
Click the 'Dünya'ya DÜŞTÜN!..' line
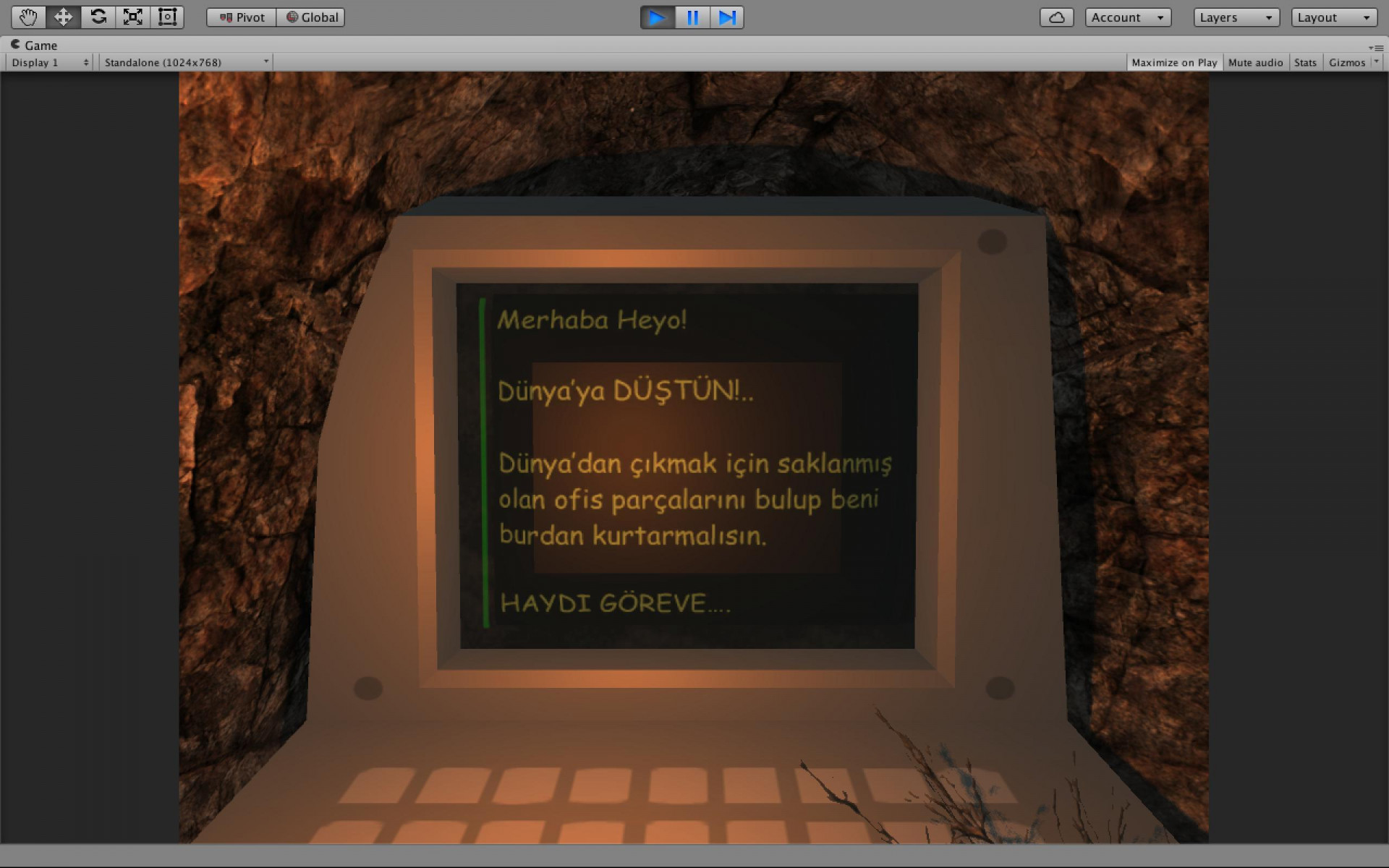626,391
